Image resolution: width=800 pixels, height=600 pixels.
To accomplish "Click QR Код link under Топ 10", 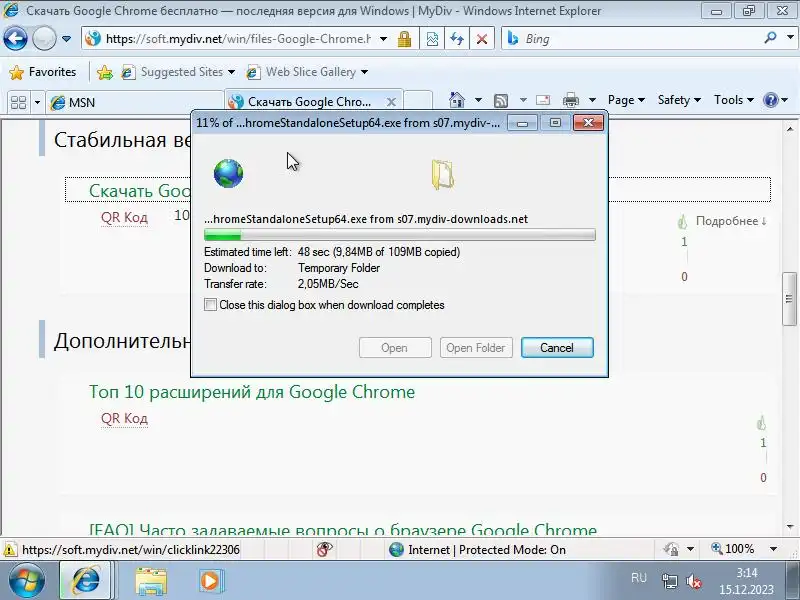I will pos(124,418).
